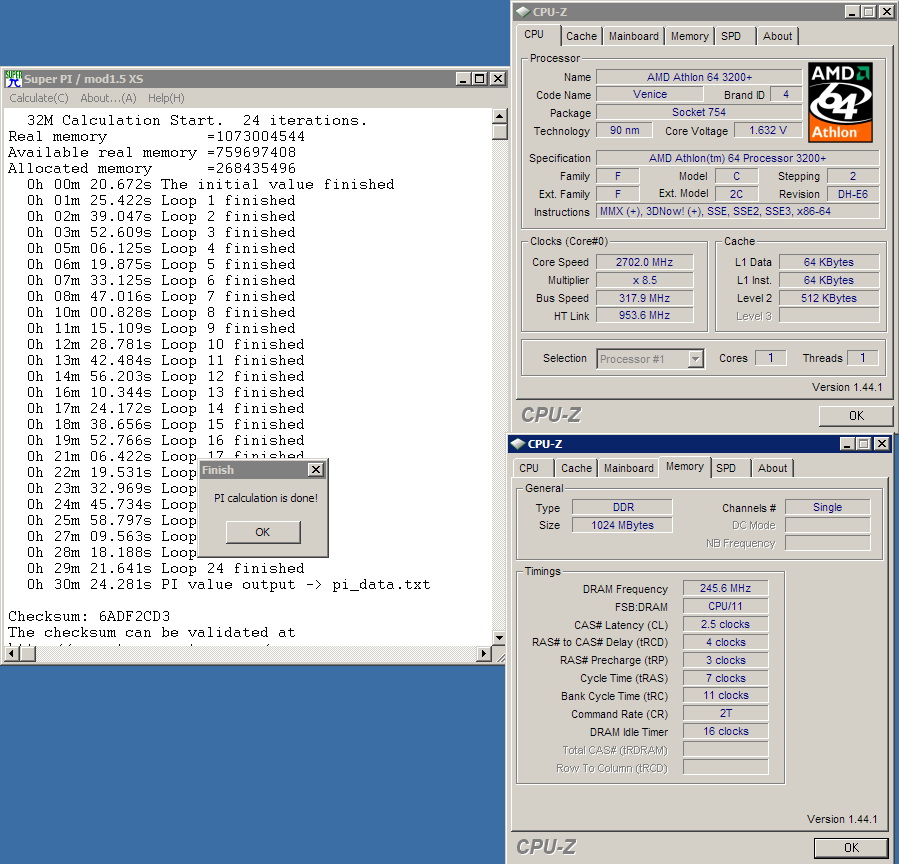Click the Channels # value Single

827,507
